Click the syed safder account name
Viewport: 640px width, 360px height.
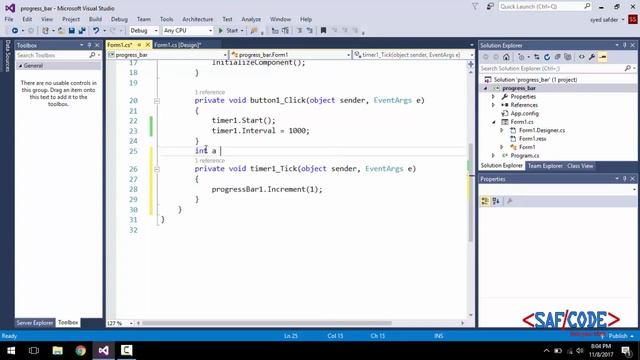coord(604,20)
